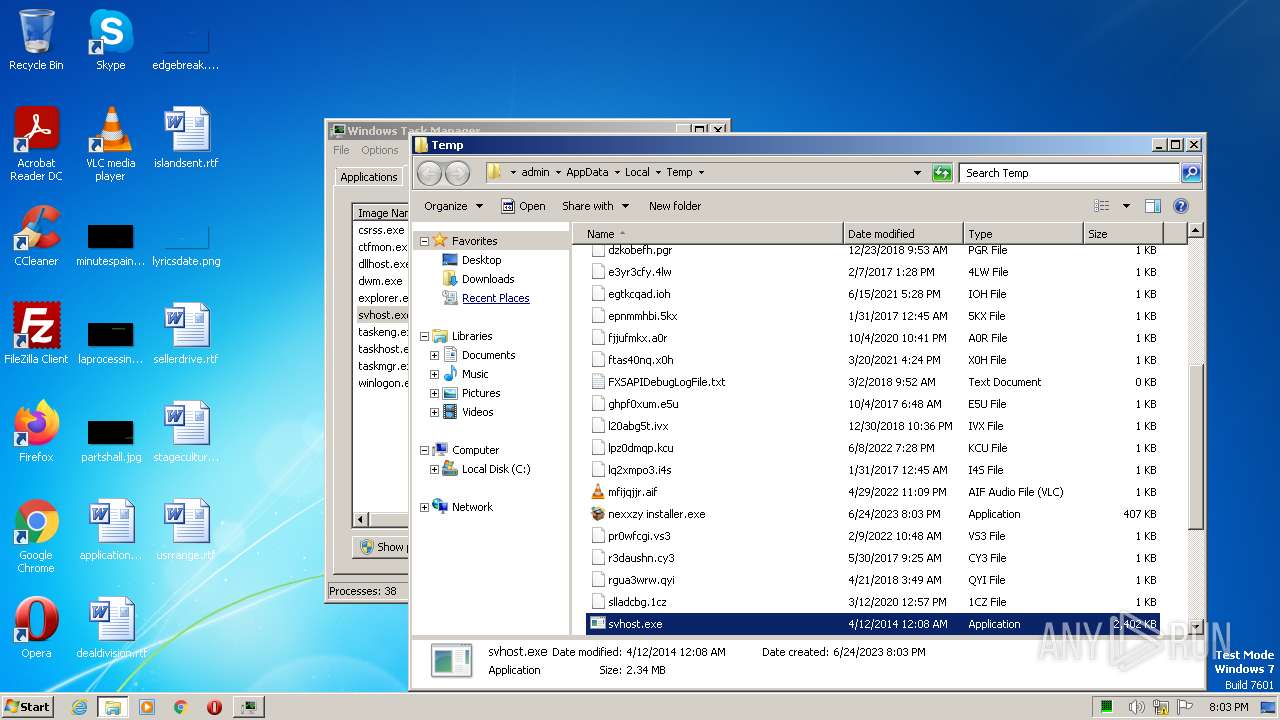This screenshot has height=720, width=1280.
Task: Select nexxzy installer.exe file
Action: point(656,514)
